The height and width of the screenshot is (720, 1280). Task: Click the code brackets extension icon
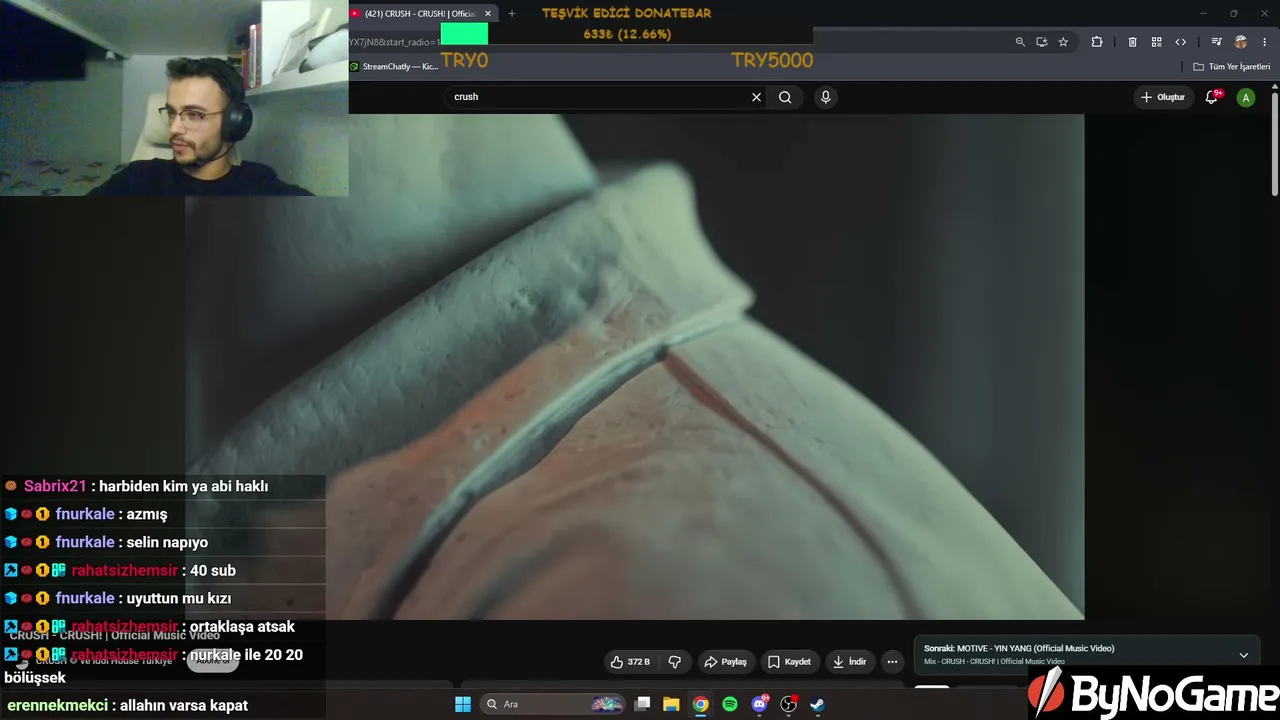[x=1180, y=42]
